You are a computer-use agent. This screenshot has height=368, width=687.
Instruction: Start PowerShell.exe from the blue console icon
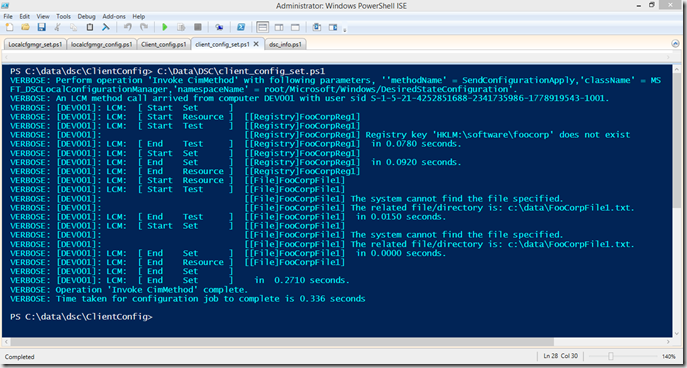tap(241, 27)
